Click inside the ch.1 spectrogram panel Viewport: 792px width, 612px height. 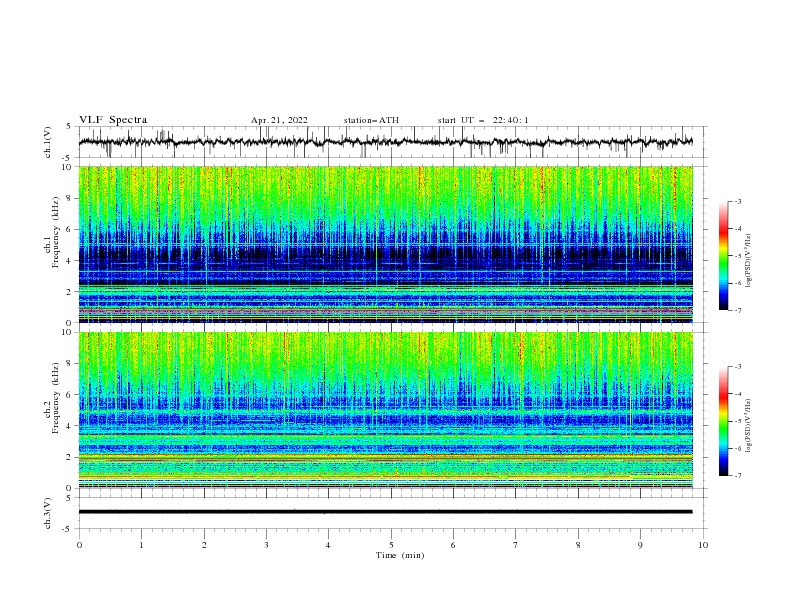click(386, 244)
